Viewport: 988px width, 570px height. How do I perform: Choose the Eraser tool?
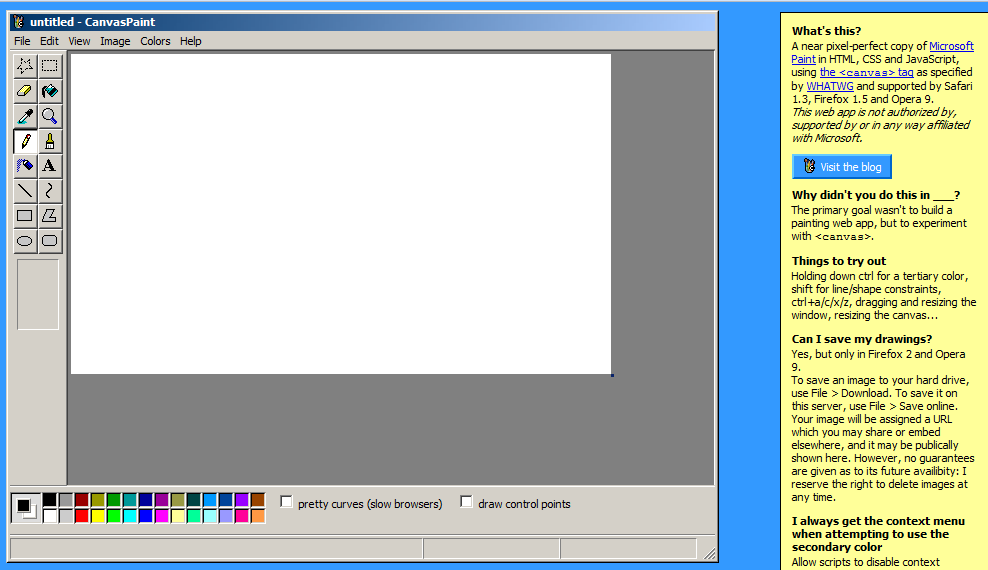(x=25, y=91)
